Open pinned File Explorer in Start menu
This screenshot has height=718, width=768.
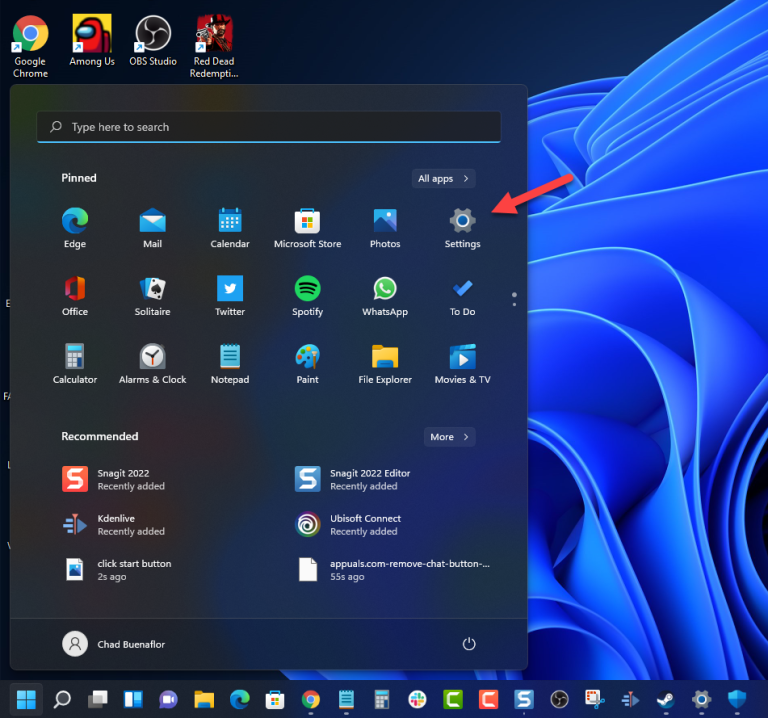click(x=385, y=364)
